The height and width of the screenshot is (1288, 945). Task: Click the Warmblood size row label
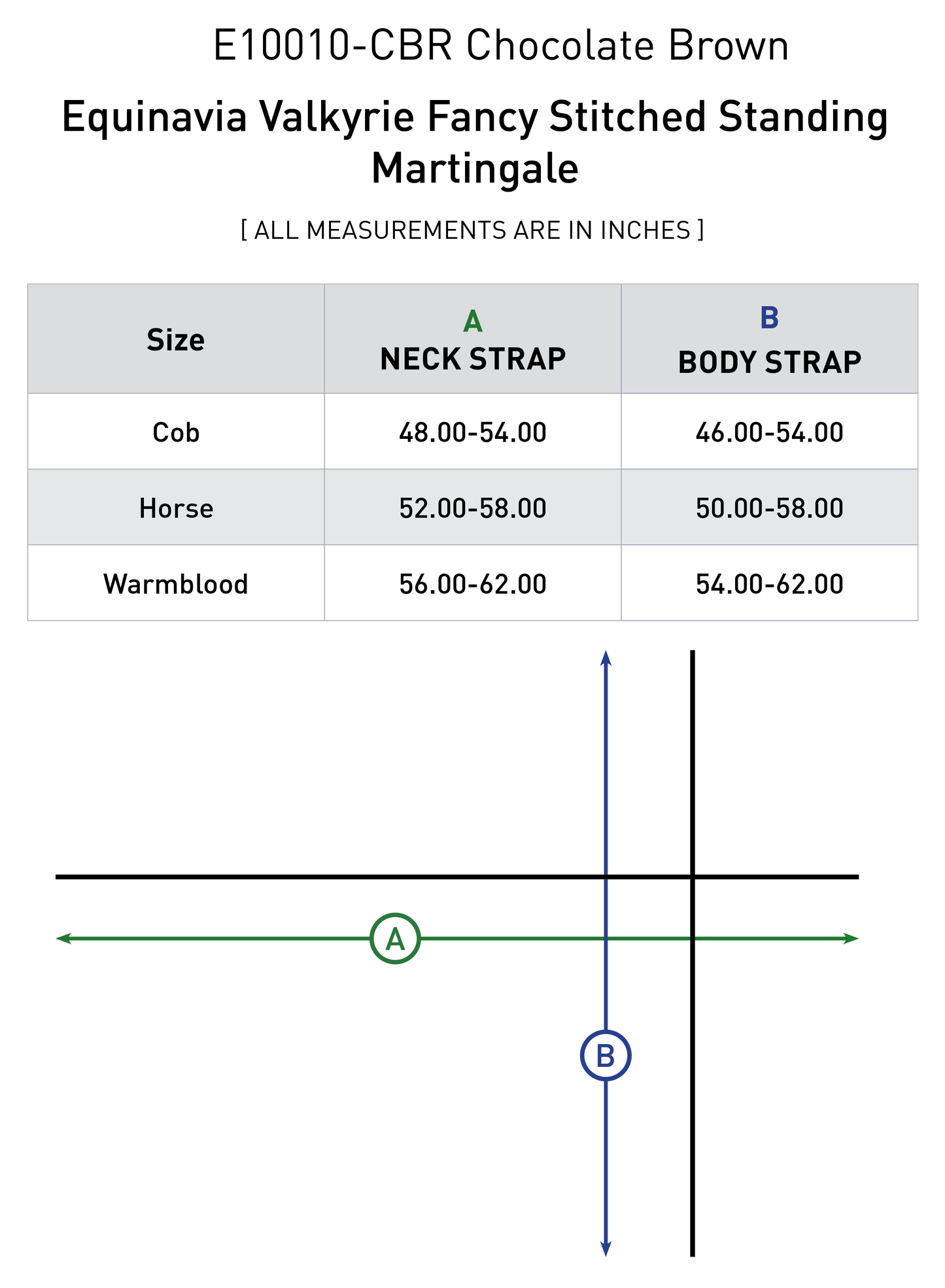tap(175, 584)
